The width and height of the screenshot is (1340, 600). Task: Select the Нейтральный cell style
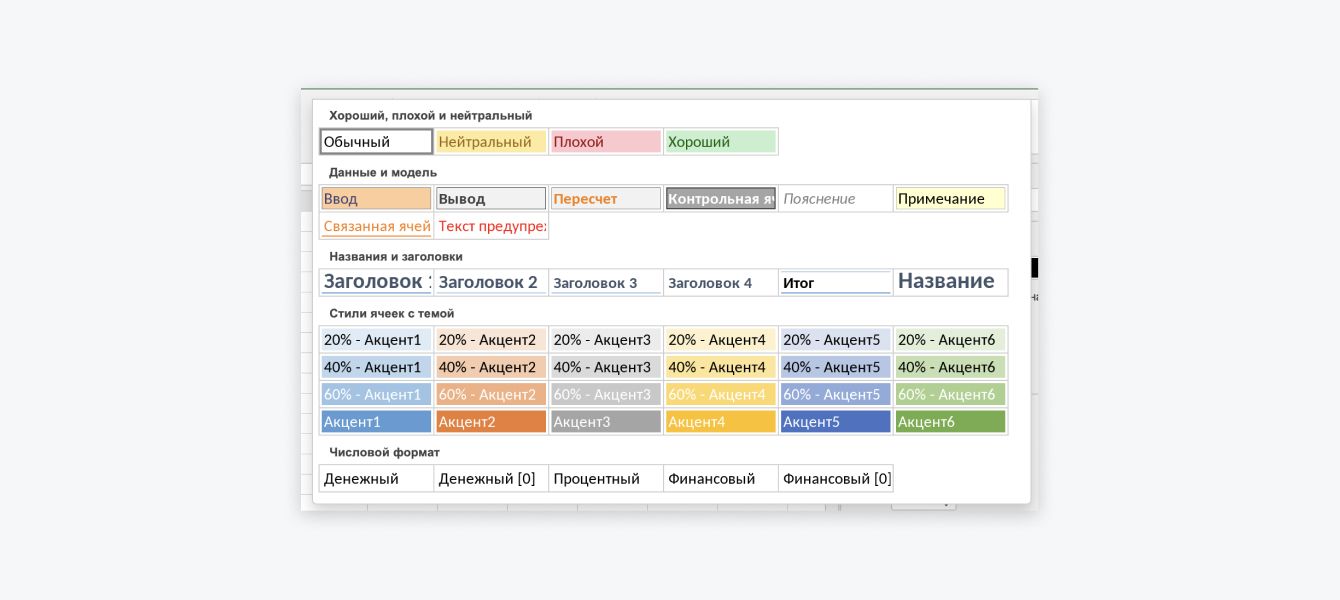coord(491,142)
